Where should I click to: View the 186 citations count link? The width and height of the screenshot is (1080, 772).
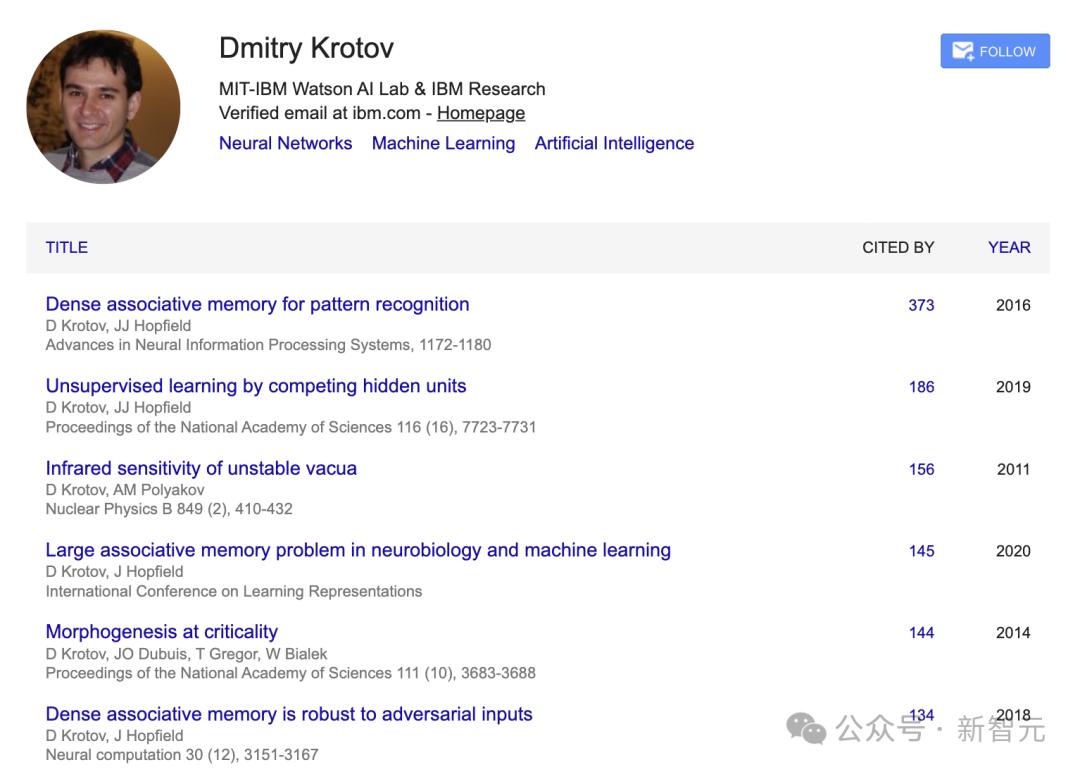coord(921,387)
